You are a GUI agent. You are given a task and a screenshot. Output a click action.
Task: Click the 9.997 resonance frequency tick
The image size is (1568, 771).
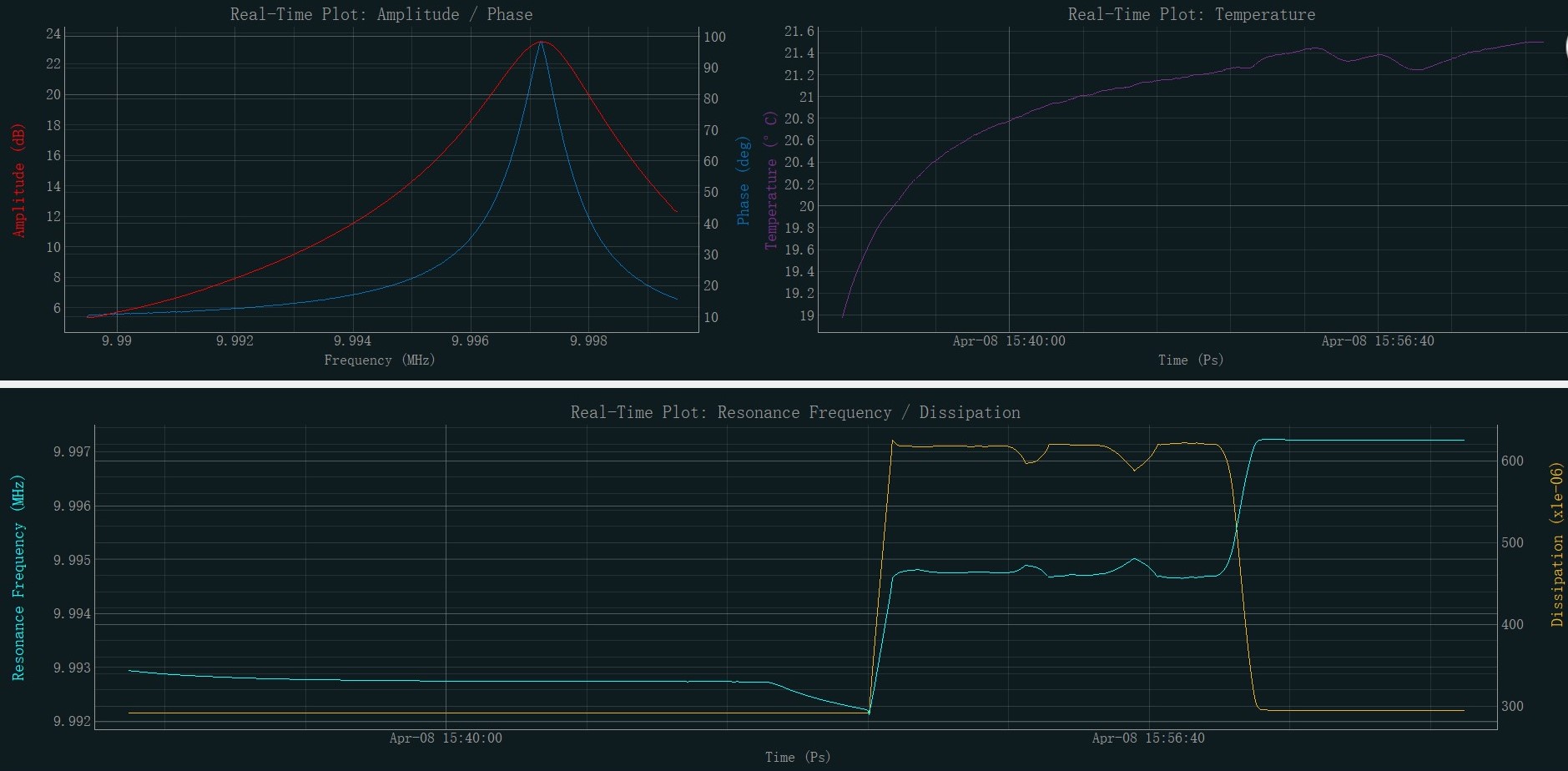point(71,451)
